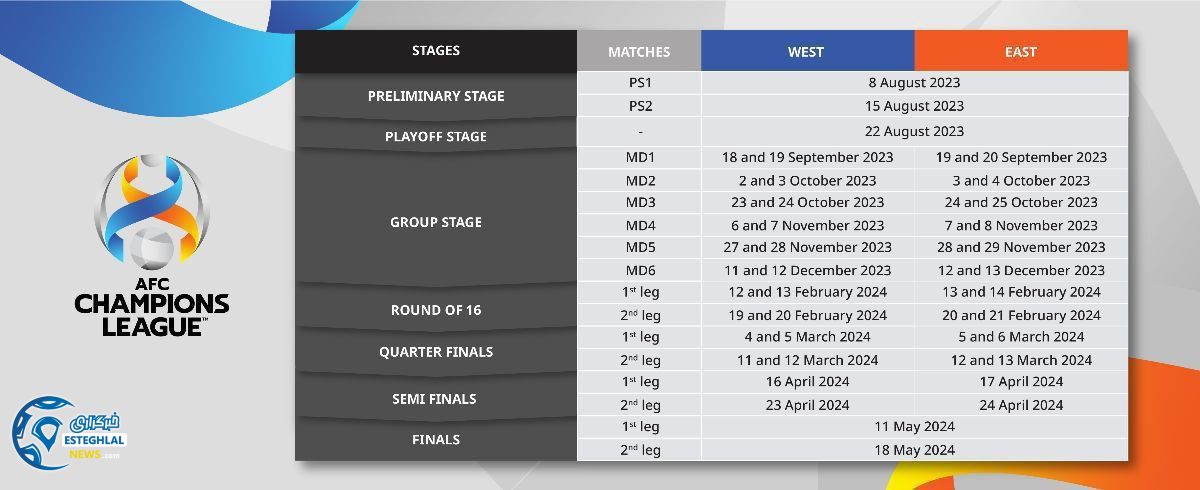Select the STAGES column header
Image resolution: width=1200 pixels, height=490 pixels.
(436, 51)
